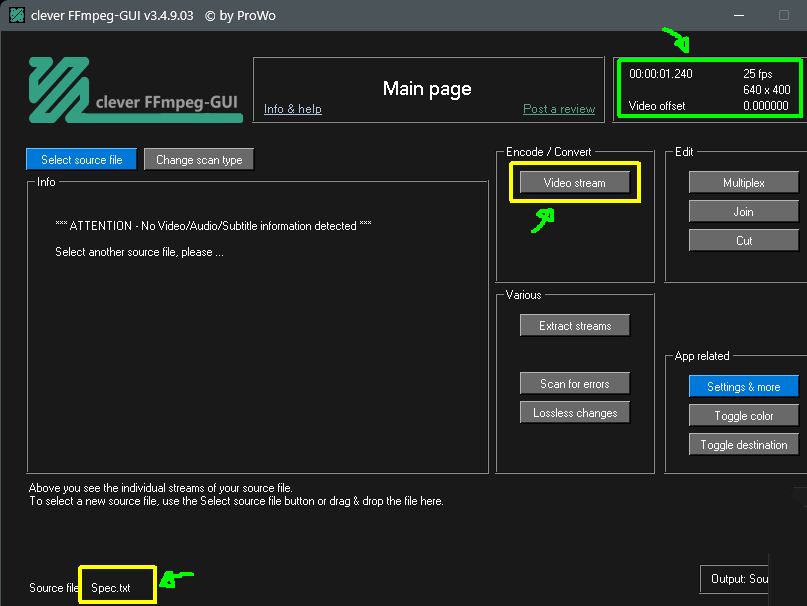Click the Select source file button
Image resolution: width=807 pixels, height=606 pixels.
click(81, 160)
